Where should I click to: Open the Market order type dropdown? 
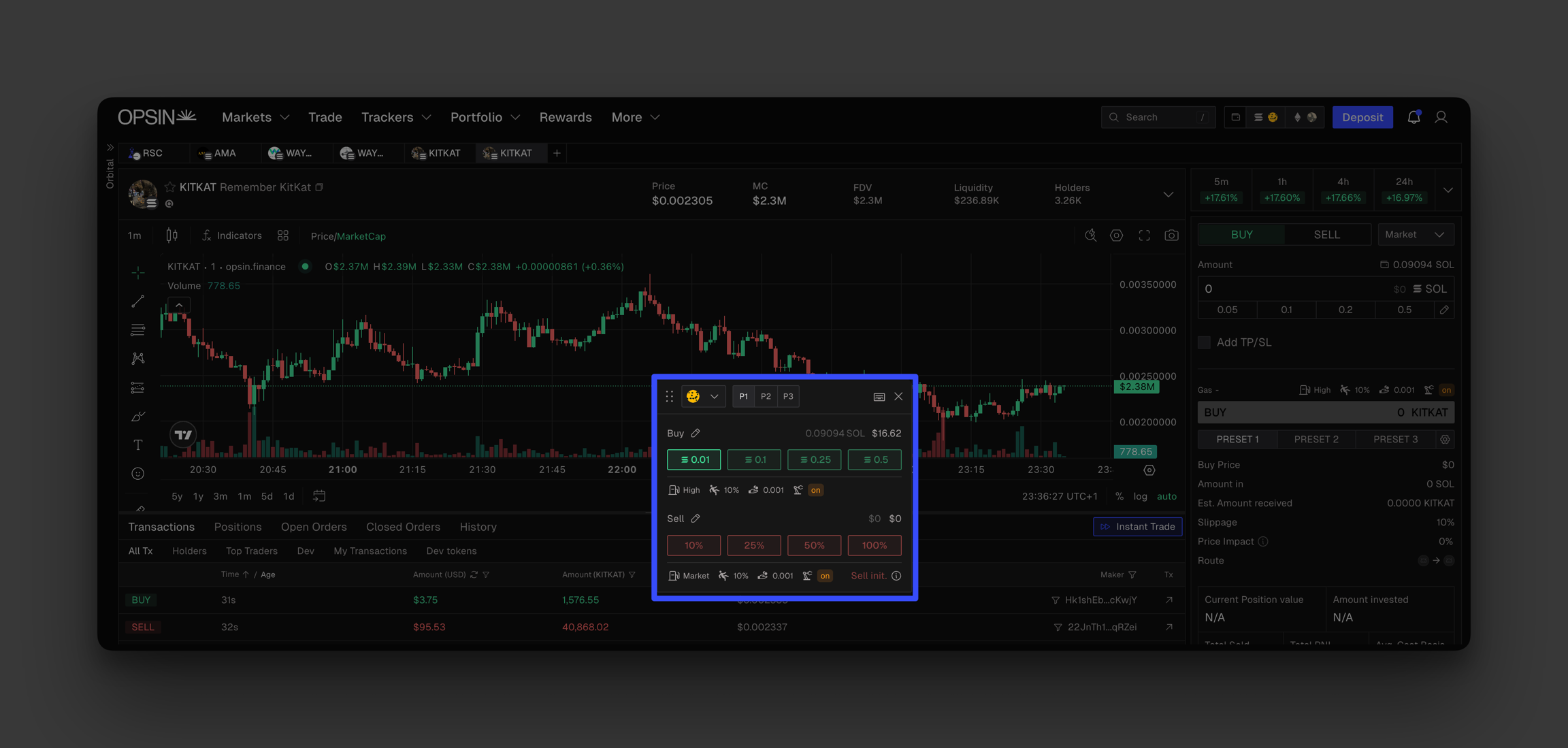pos(1415,234)
